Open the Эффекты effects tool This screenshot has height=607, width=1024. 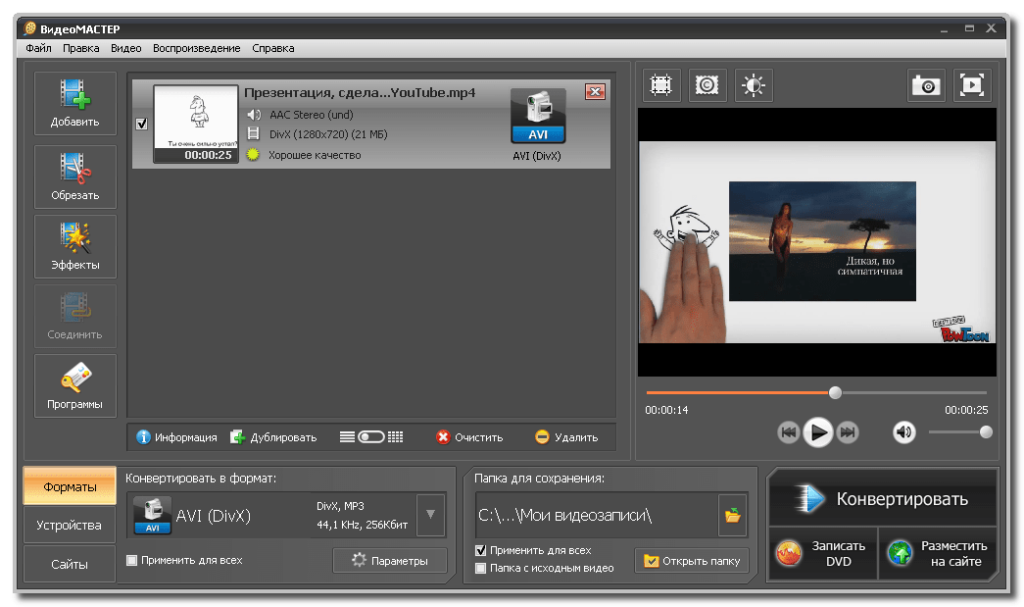click(x=75, y=246)
